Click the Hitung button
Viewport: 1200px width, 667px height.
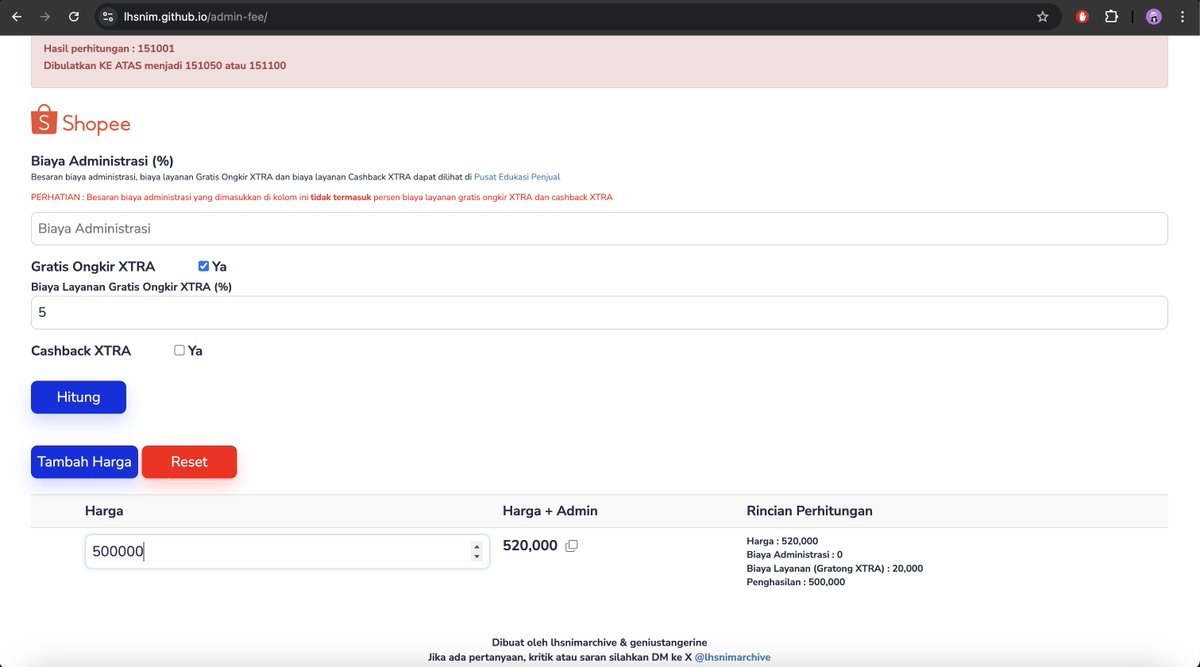point(78,397)
